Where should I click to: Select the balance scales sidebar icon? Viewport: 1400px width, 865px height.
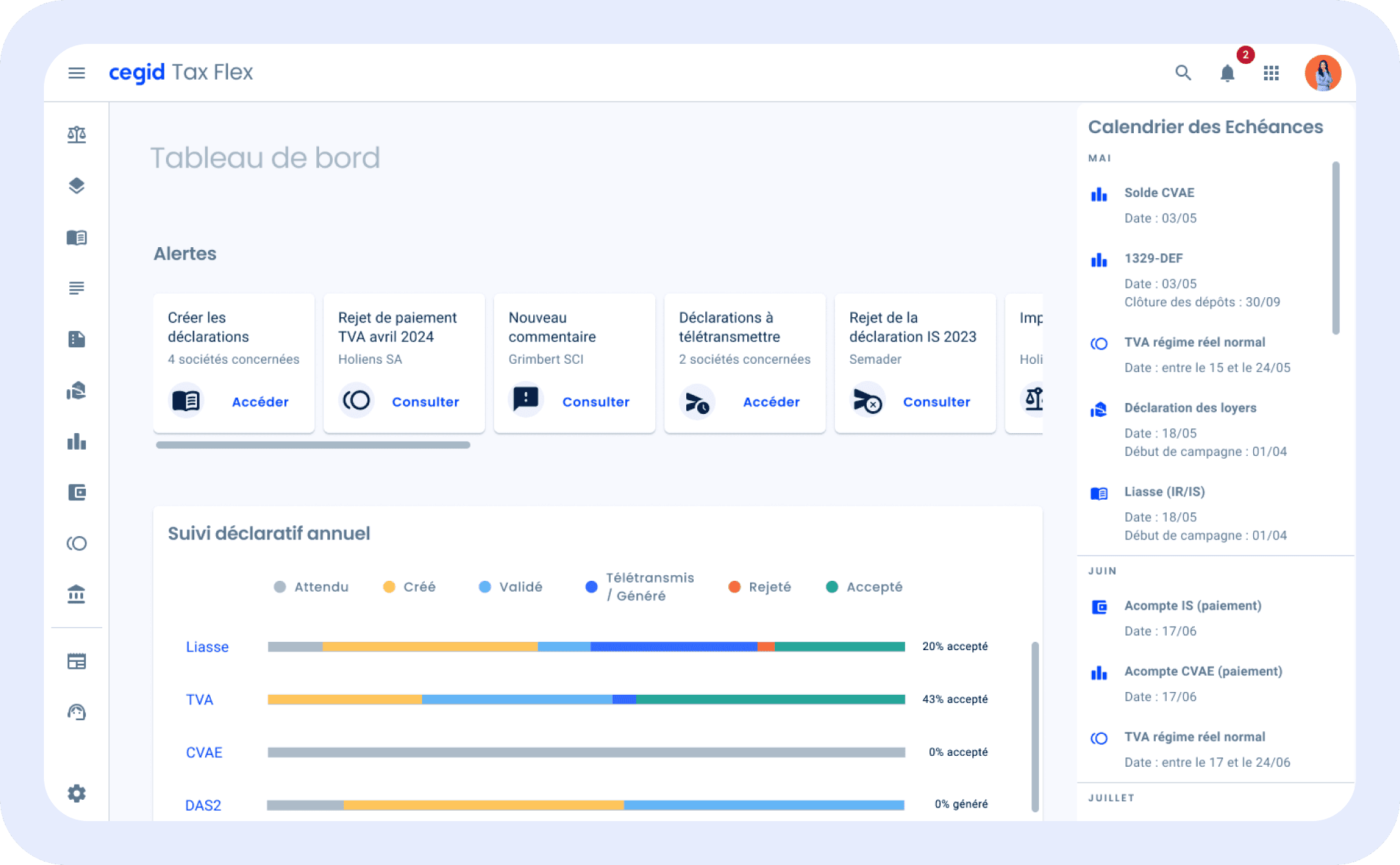(x=77, y=135)
